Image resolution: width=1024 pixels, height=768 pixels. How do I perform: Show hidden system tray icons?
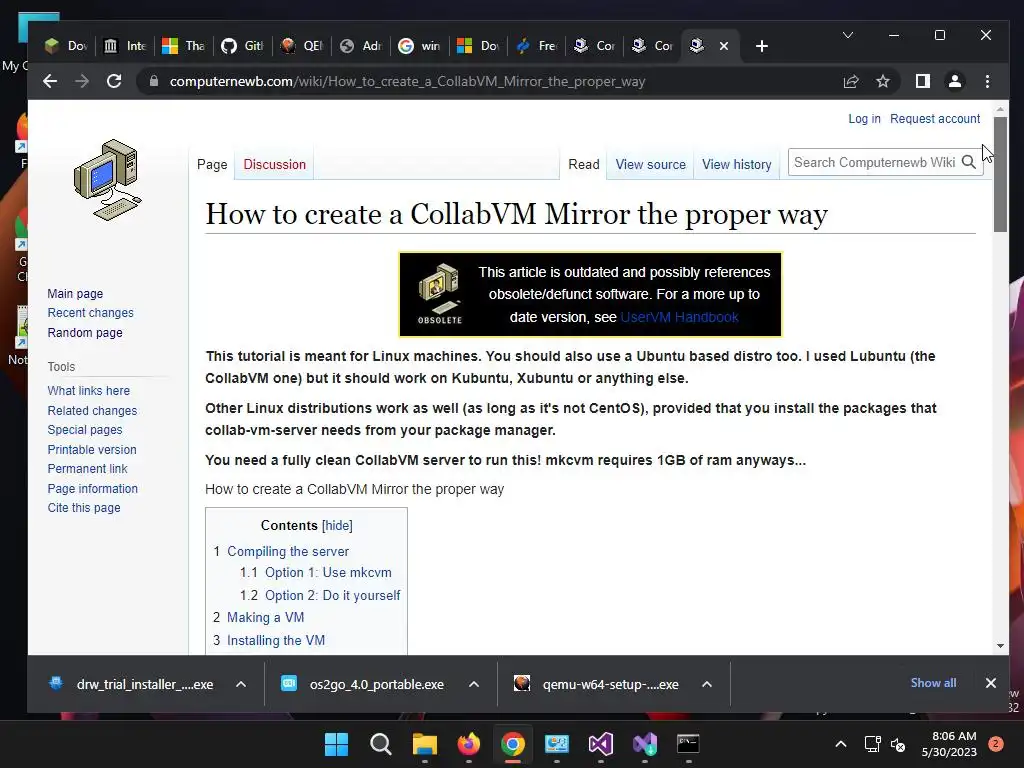[x=841, y=744]
